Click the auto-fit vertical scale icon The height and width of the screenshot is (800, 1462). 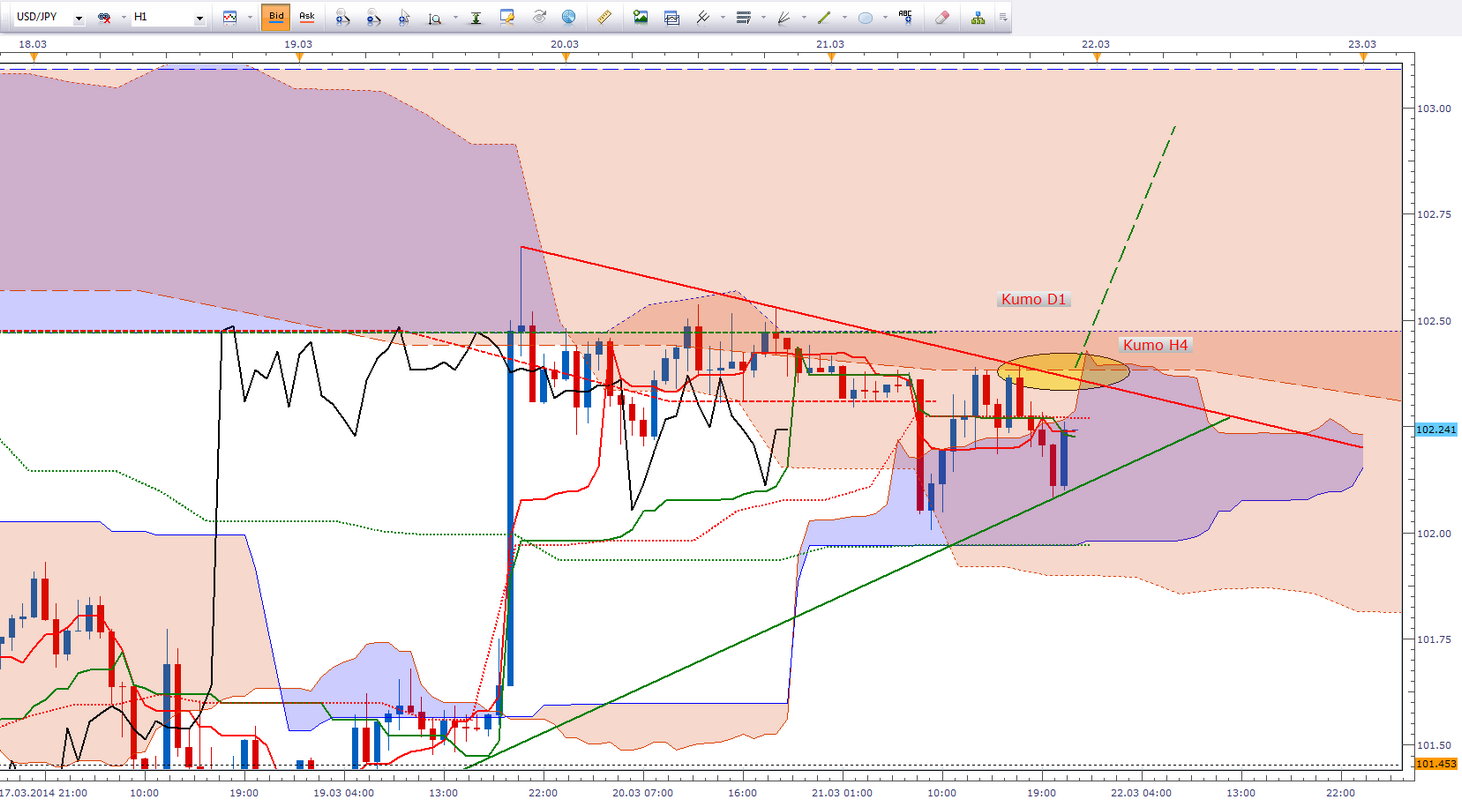(x=476, y=17)
